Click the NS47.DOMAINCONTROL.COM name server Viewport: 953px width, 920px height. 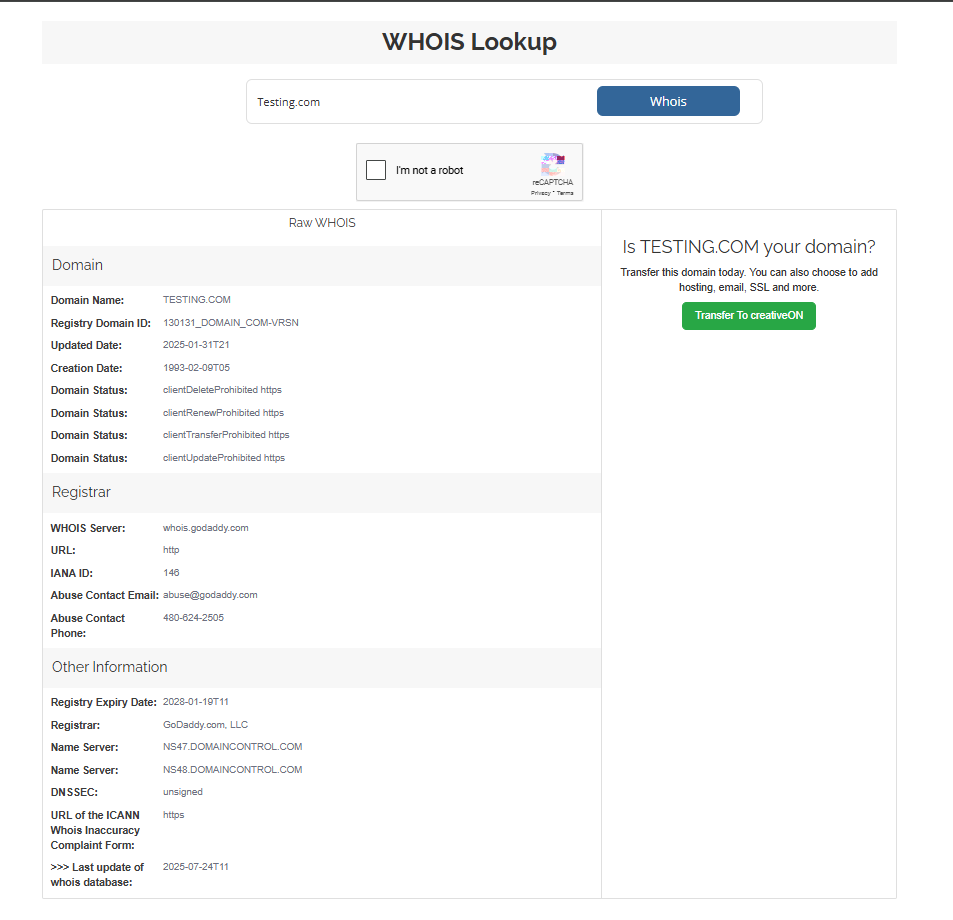coord(232,747)
